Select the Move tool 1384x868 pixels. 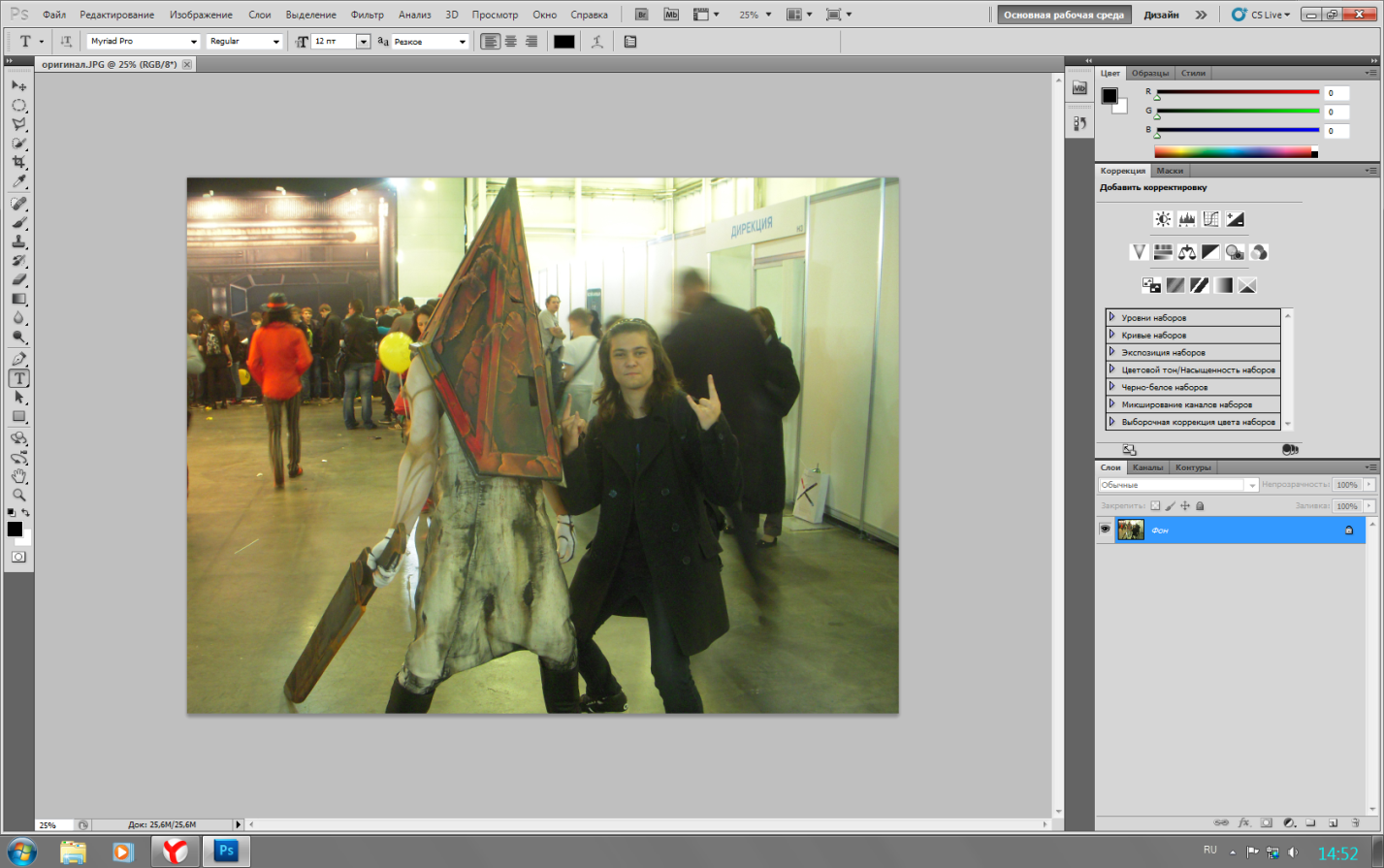click(18, 86)
